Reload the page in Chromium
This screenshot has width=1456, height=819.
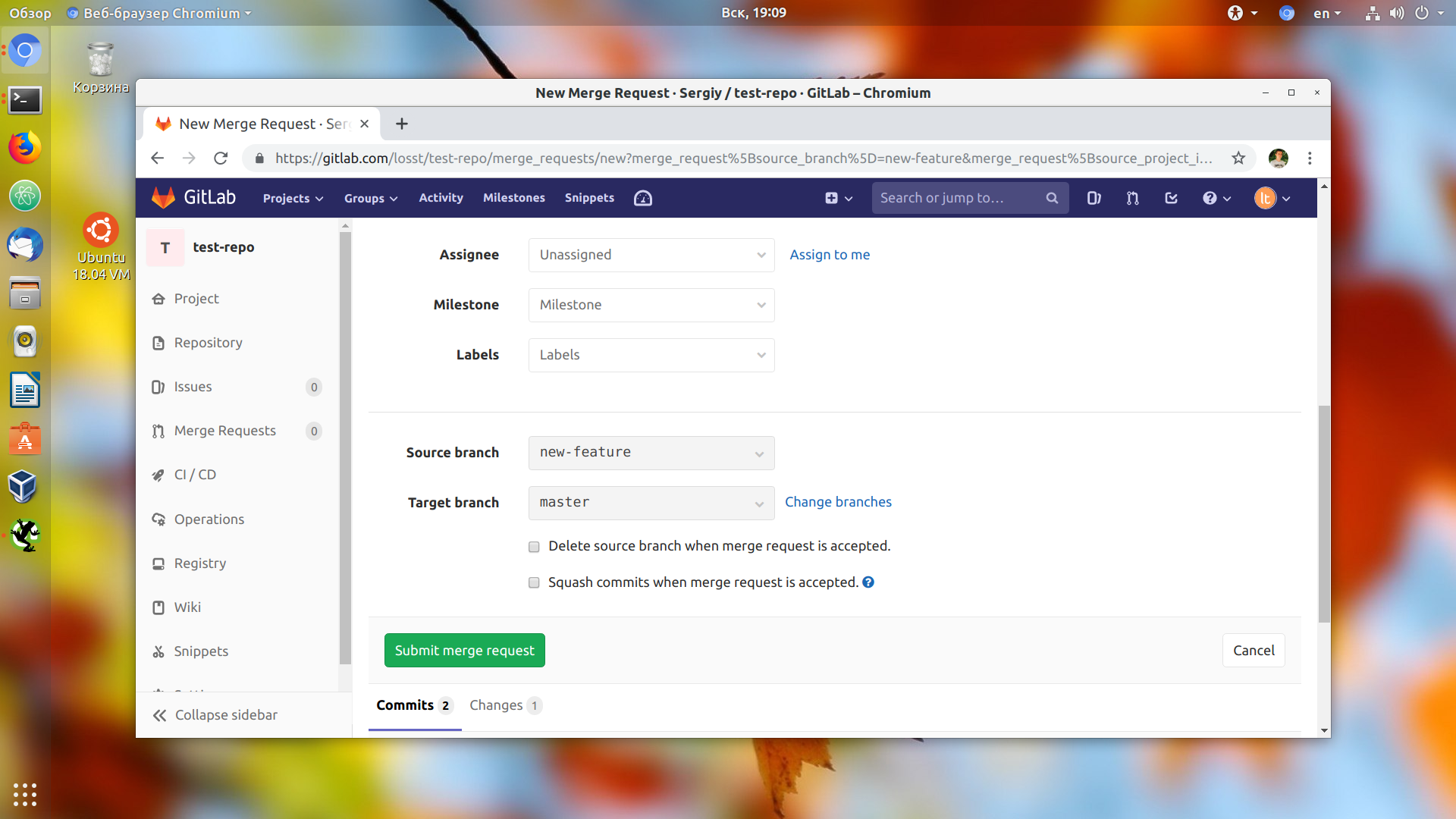(x=221, y=158)
